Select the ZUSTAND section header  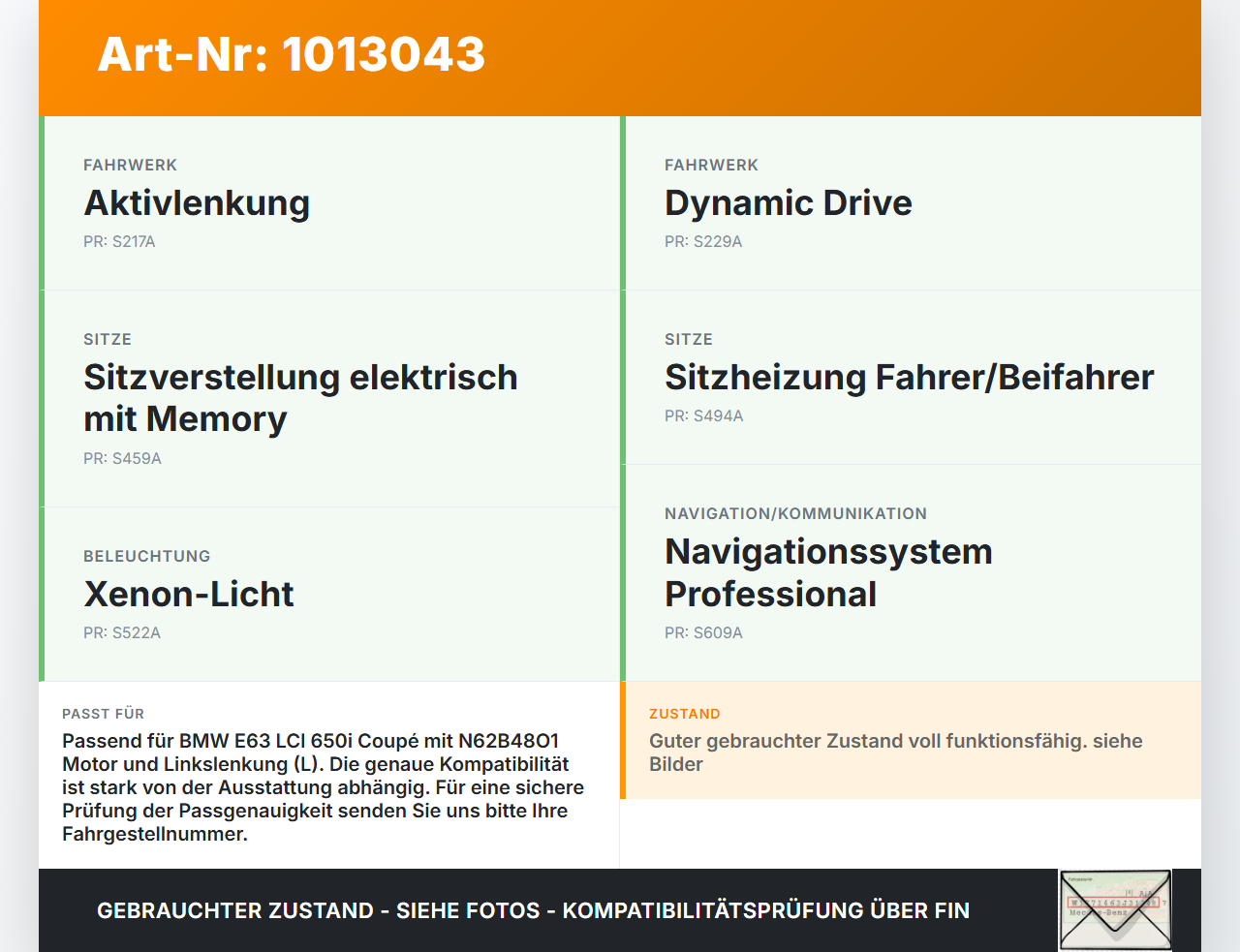point(685,713)
